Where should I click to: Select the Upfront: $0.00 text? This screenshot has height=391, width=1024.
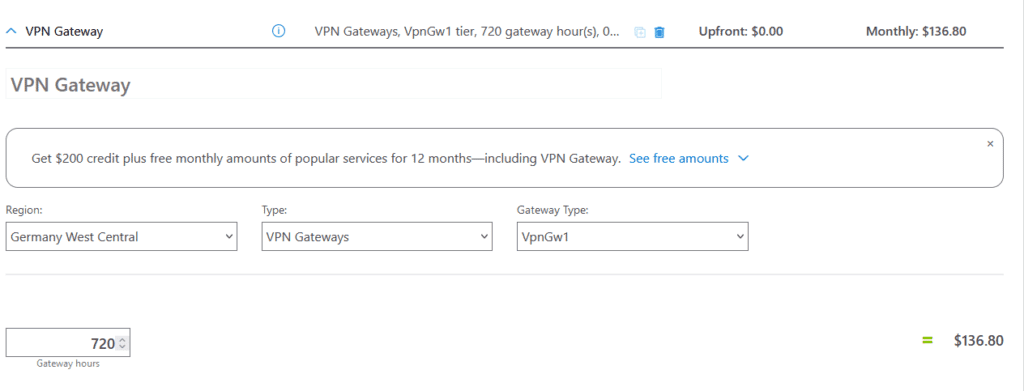[x=741, y=31]
